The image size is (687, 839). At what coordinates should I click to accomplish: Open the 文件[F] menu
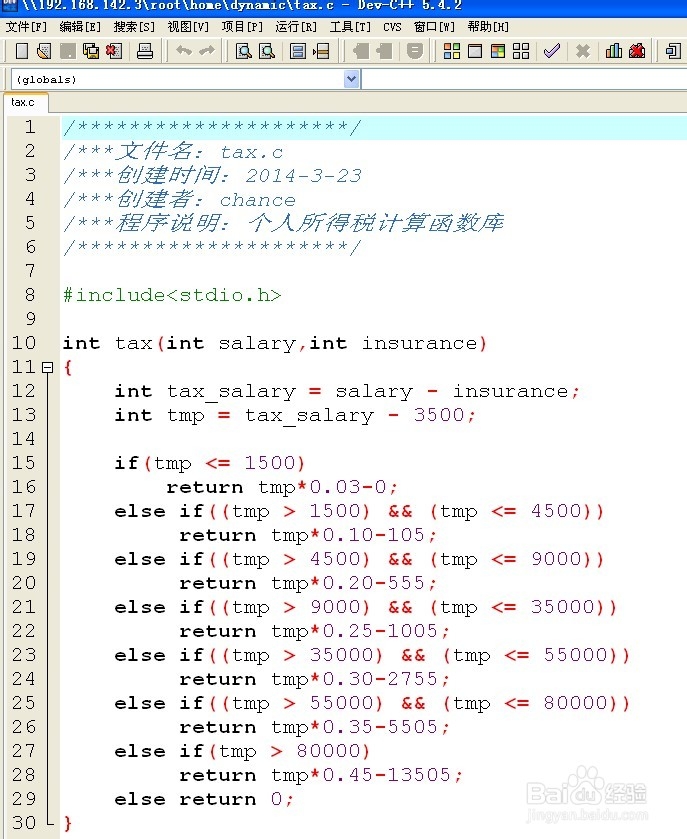(x=26, y=27)
